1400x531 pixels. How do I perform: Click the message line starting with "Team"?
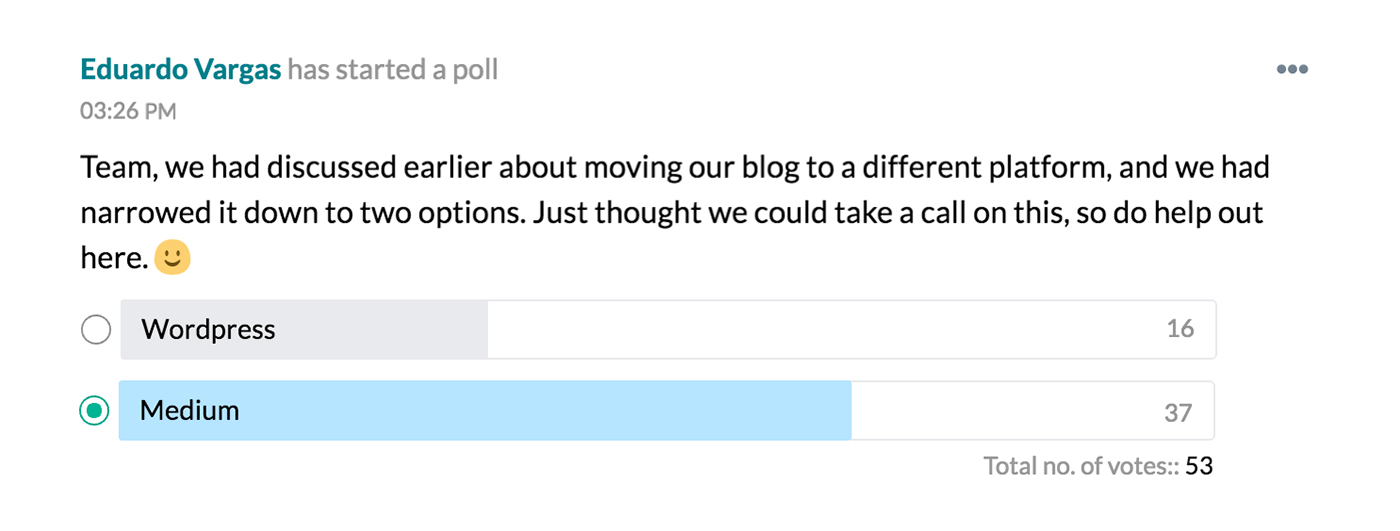675,166
